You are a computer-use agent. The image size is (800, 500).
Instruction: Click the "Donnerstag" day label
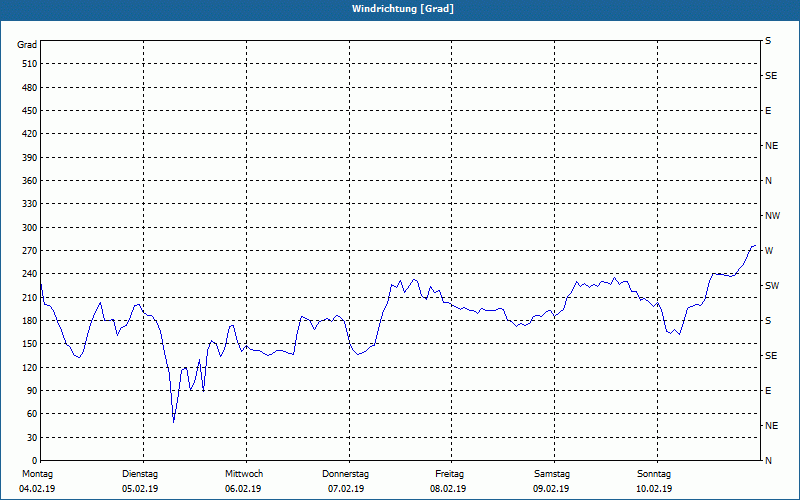[345, 474]
